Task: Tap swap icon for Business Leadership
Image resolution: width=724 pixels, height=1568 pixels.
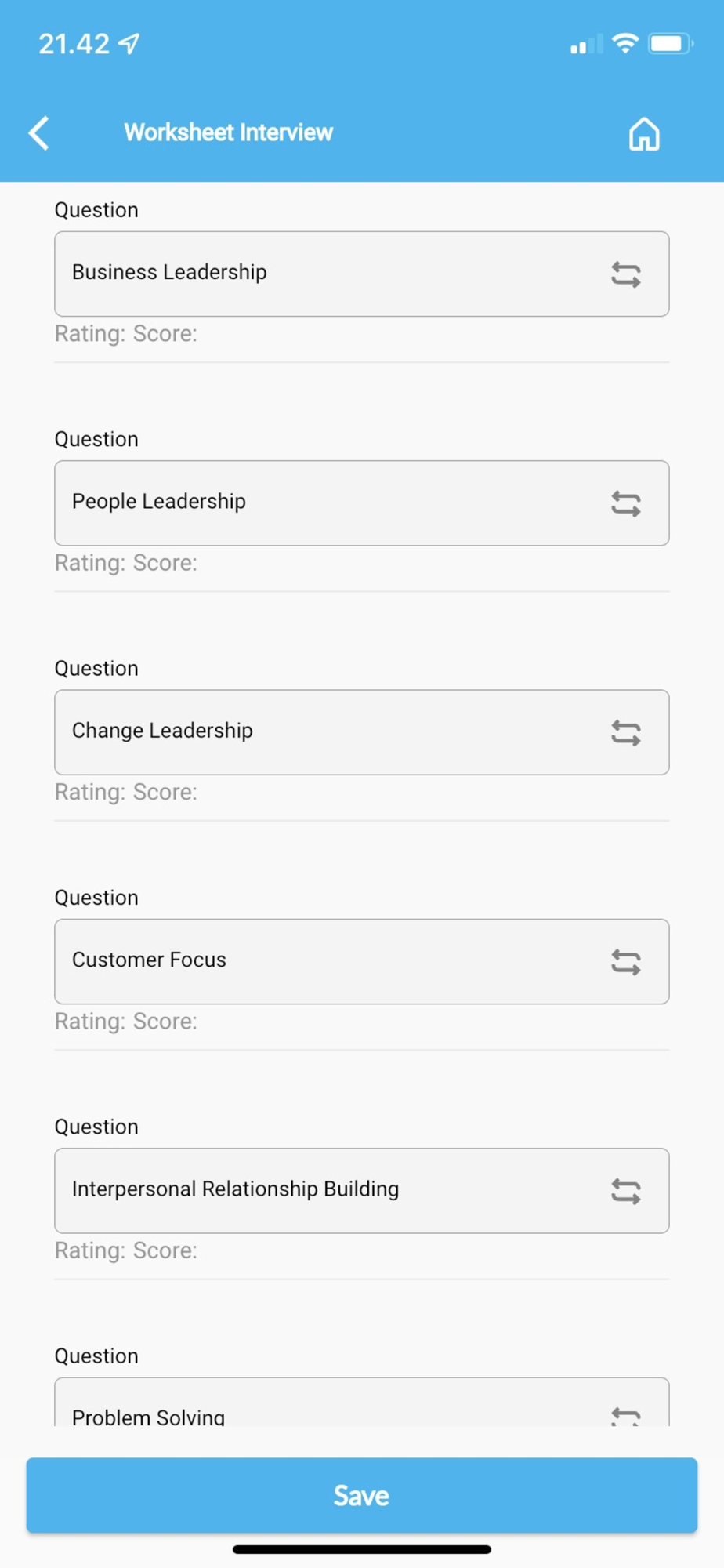Action: pos(626,274)
